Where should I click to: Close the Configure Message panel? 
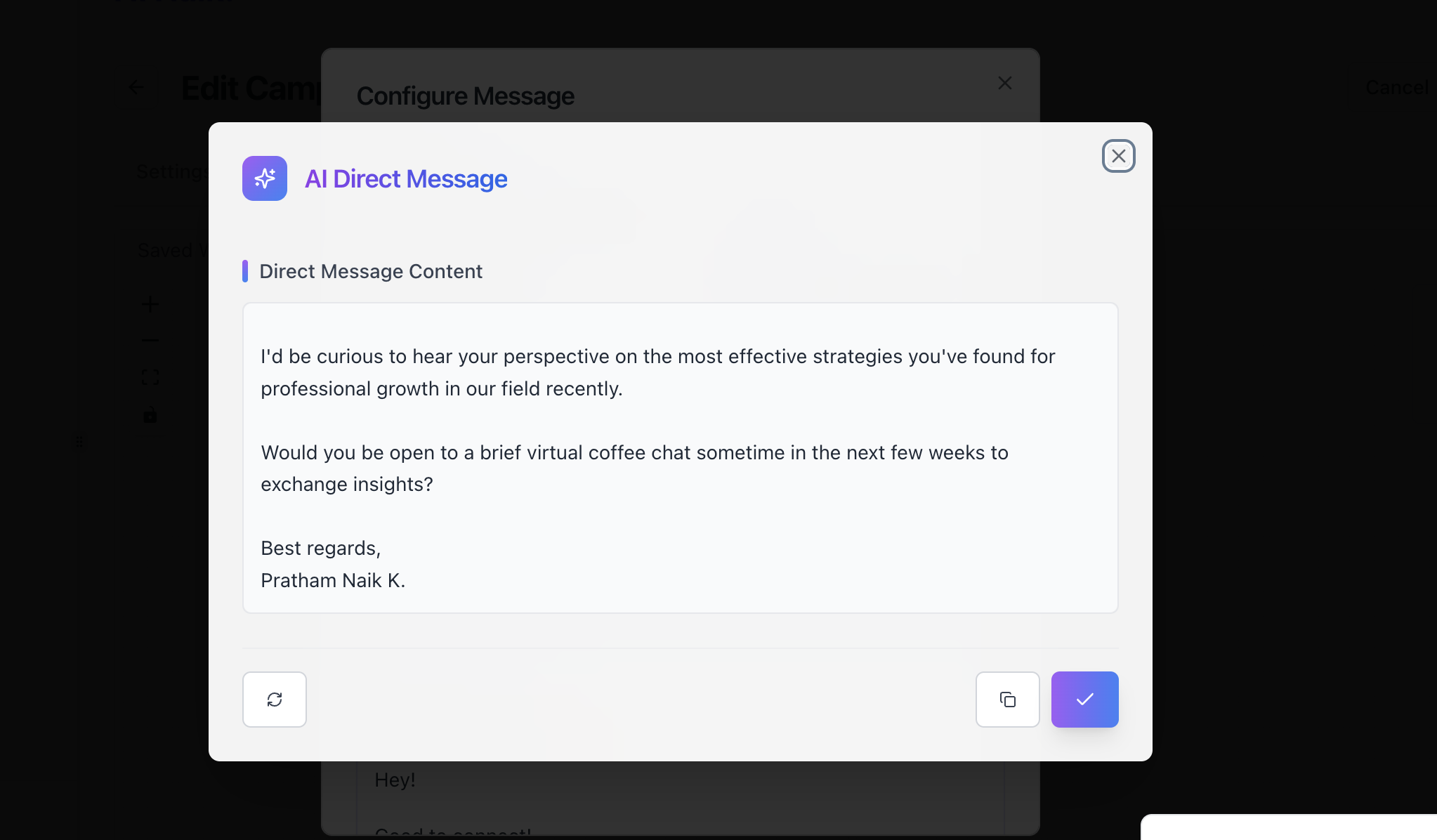pyautogui.click(x=1004, y=83)
